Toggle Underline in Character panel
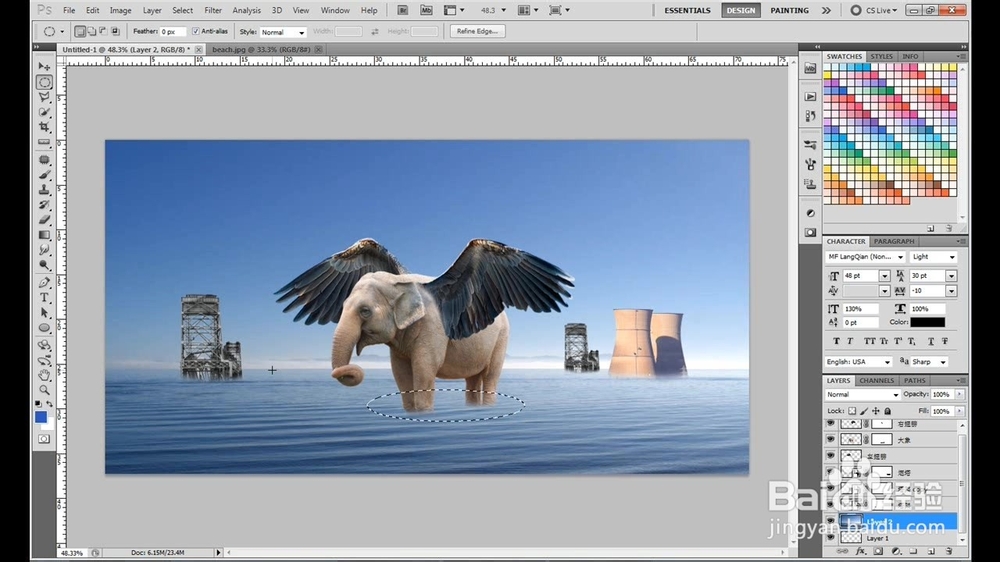This screenshot has height=562, width=1000. pyautogui.click(x=930, y=341)
